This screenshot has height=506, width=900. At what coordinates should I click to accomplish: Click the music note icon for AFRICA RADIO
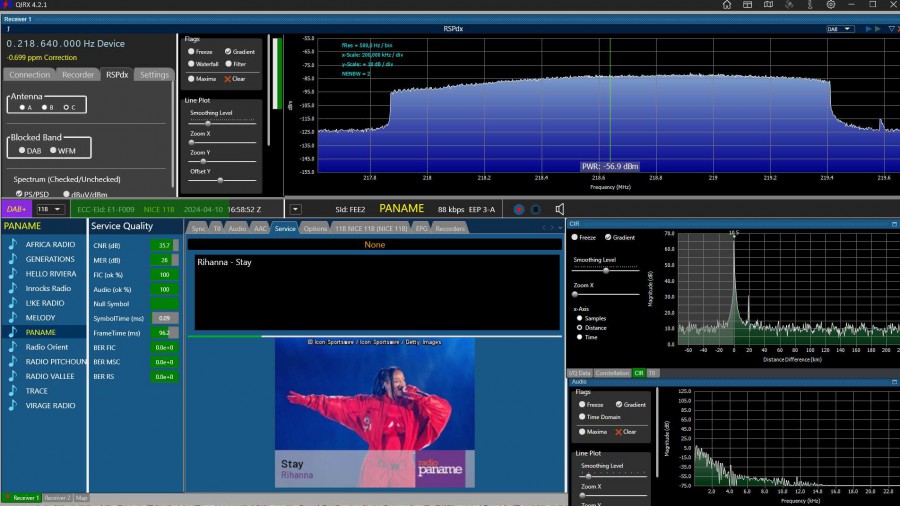[13, 244]
